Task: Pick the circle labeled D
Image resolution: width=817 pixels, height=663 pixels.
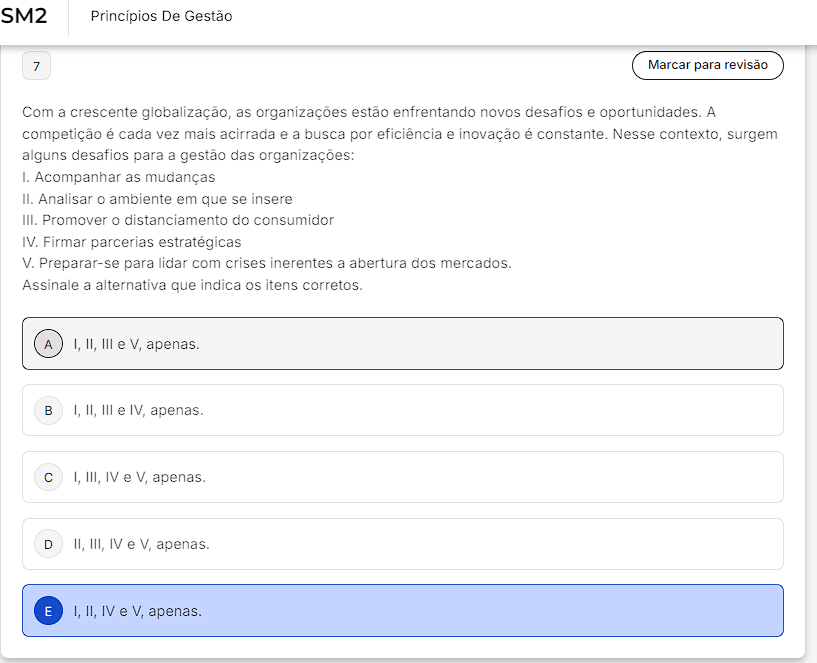Action: click(x=48, y=544)
